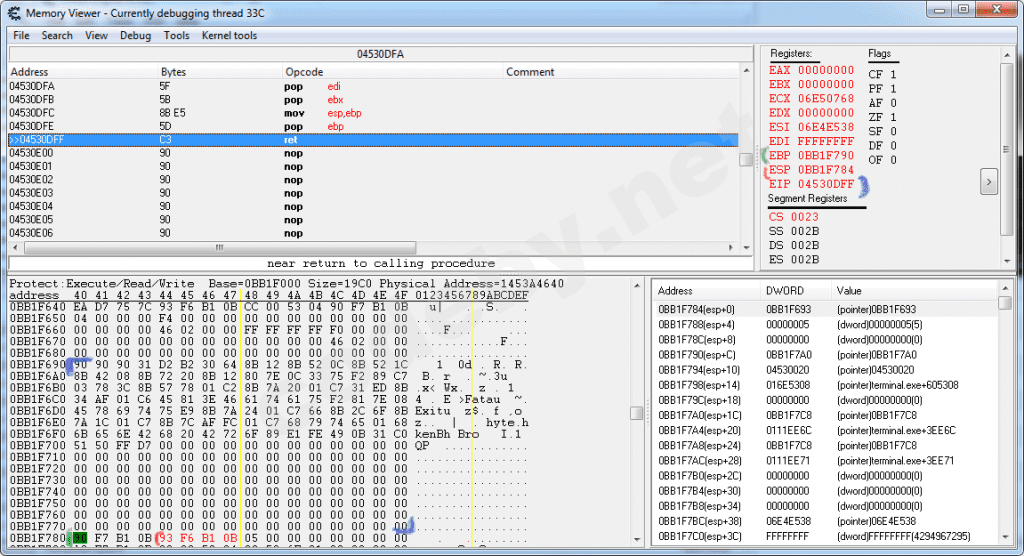The image size is (1024, 556).
Task: Toggle the DF flag value
Action: coord(882,146)
